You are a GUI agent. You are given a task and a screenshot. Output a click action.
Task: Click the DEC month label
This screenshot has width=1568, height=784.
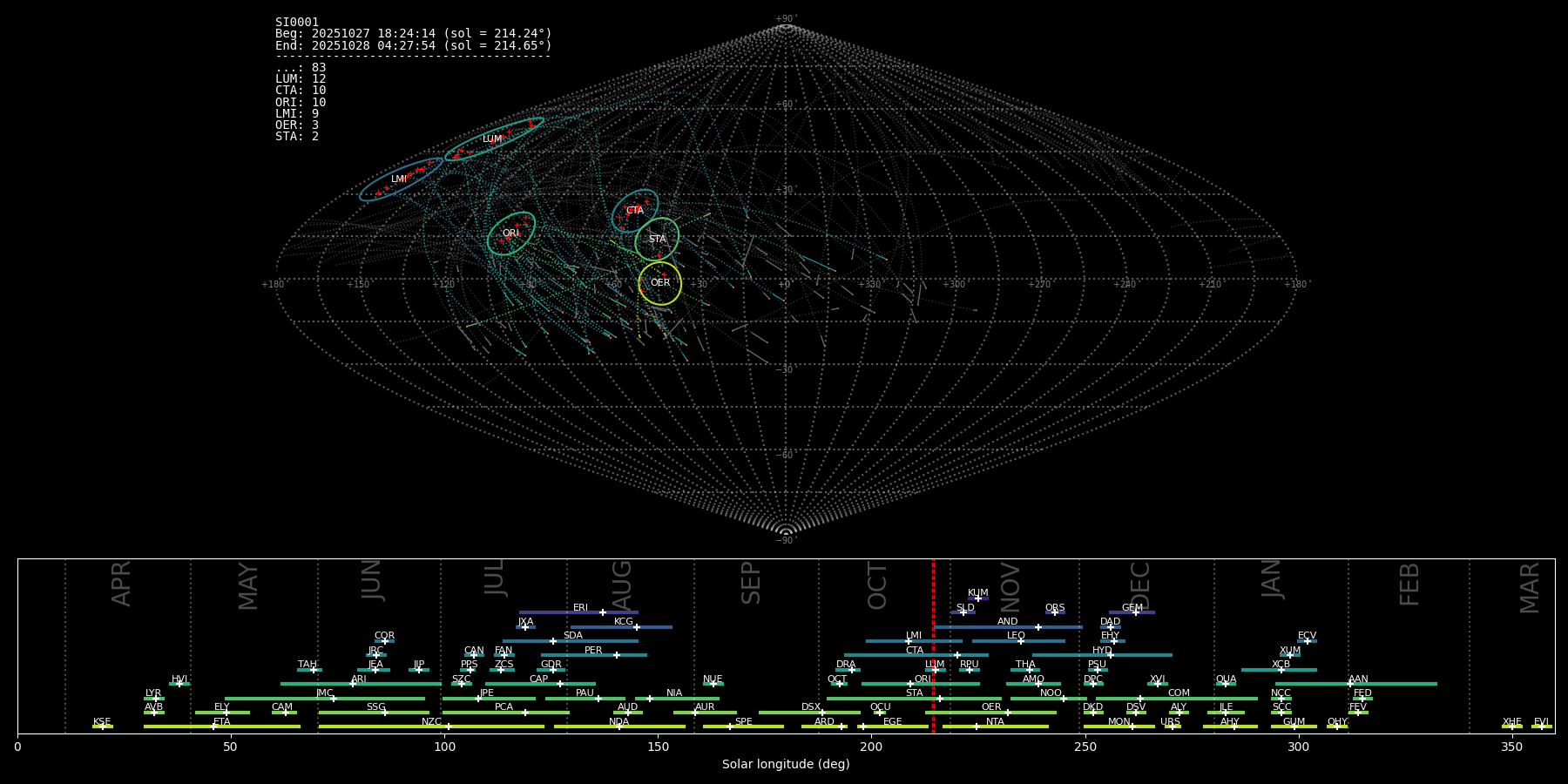click(1139, 585)
